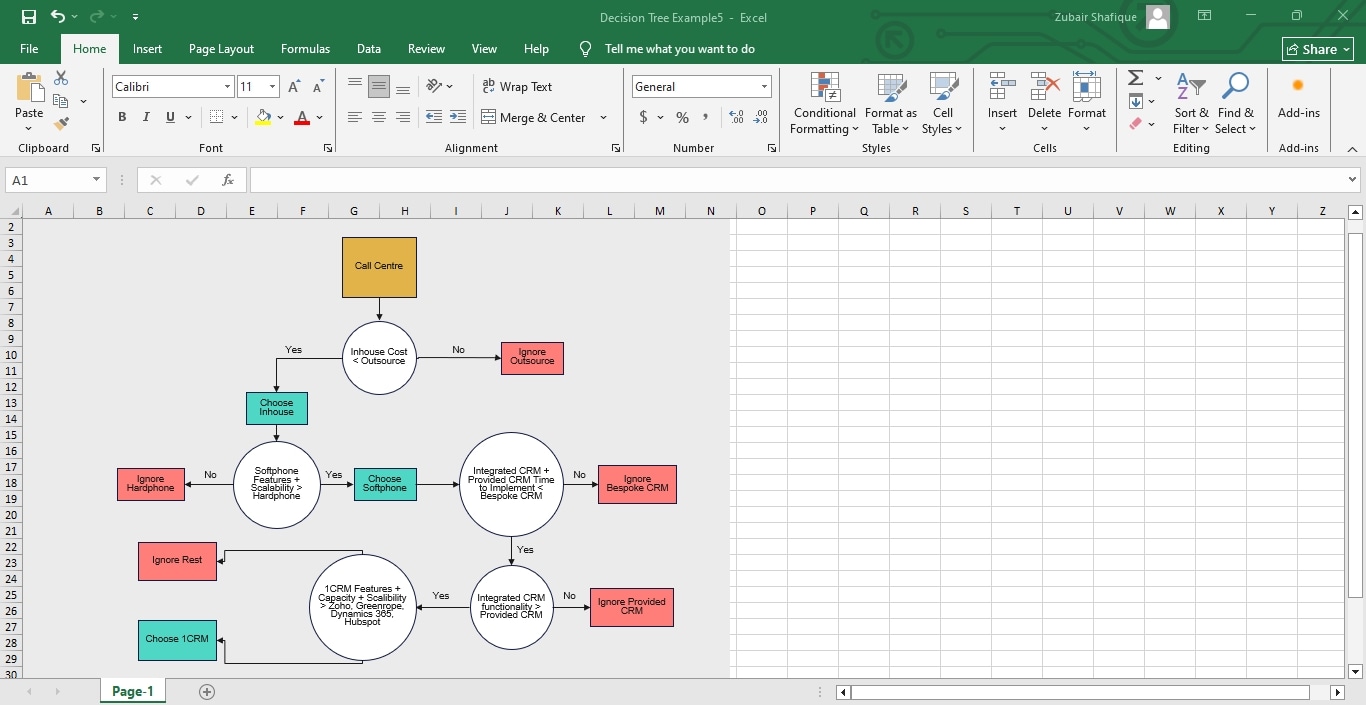Click the Share button
1366x705 pixels.
1317,48
